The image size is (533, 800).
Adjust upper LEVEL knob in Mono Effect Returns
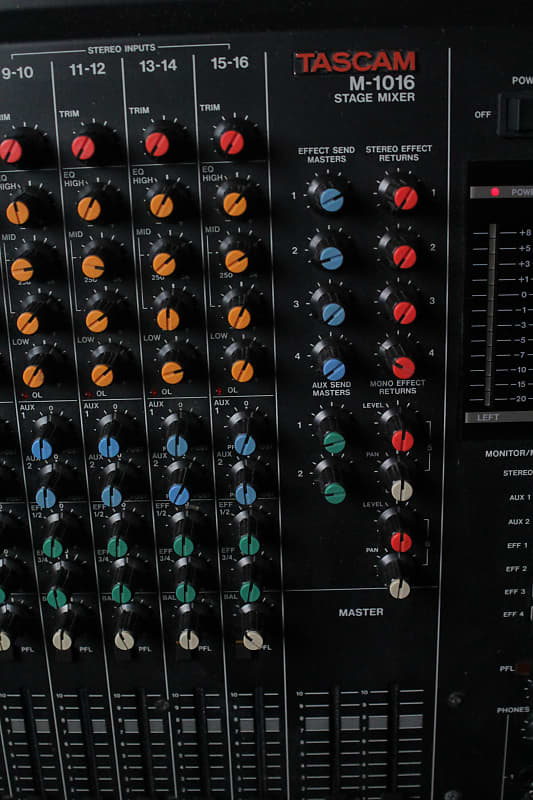[402, 440]
